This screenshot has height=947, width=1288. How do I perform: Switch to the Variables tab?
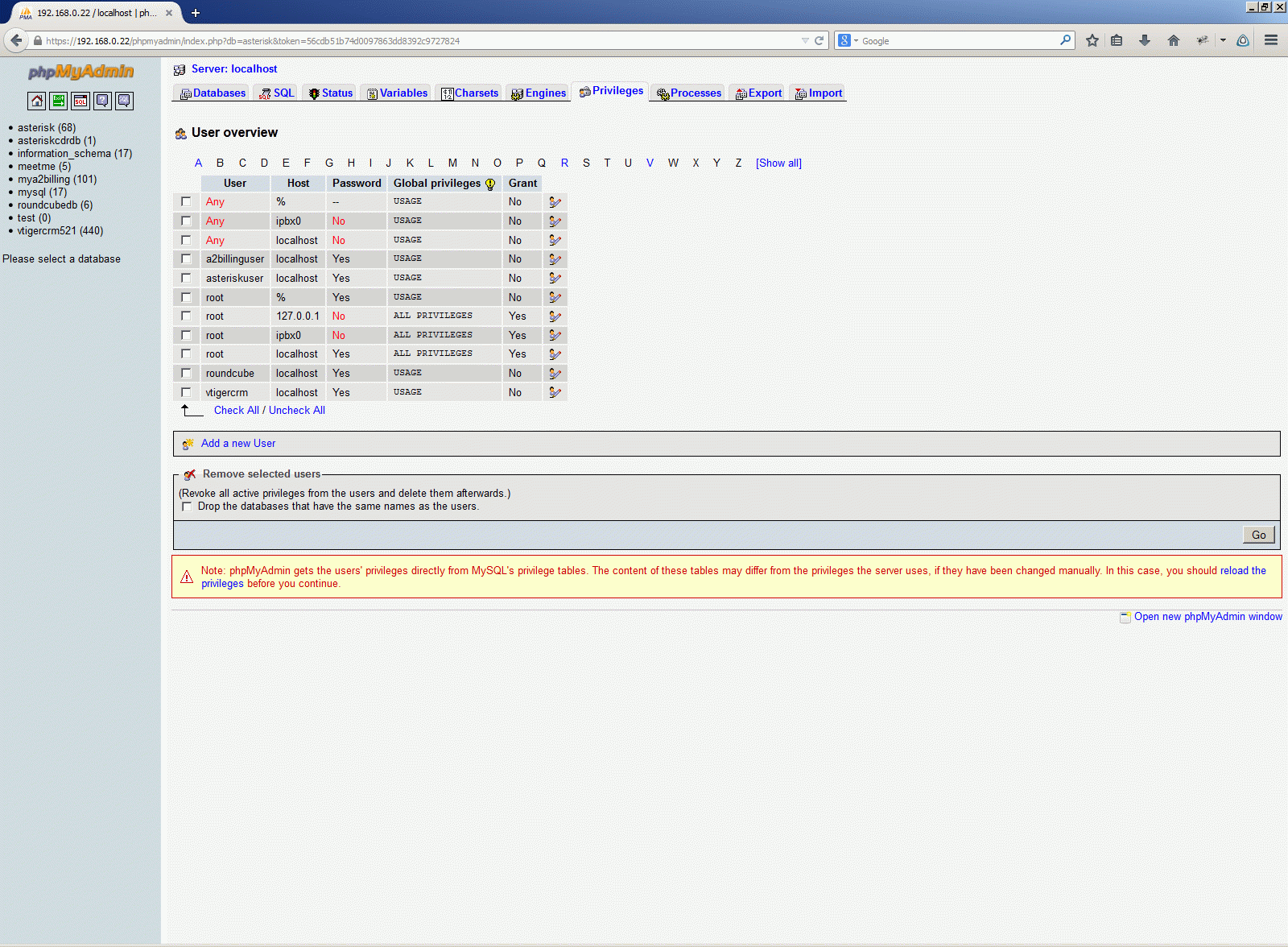(397, 93)
